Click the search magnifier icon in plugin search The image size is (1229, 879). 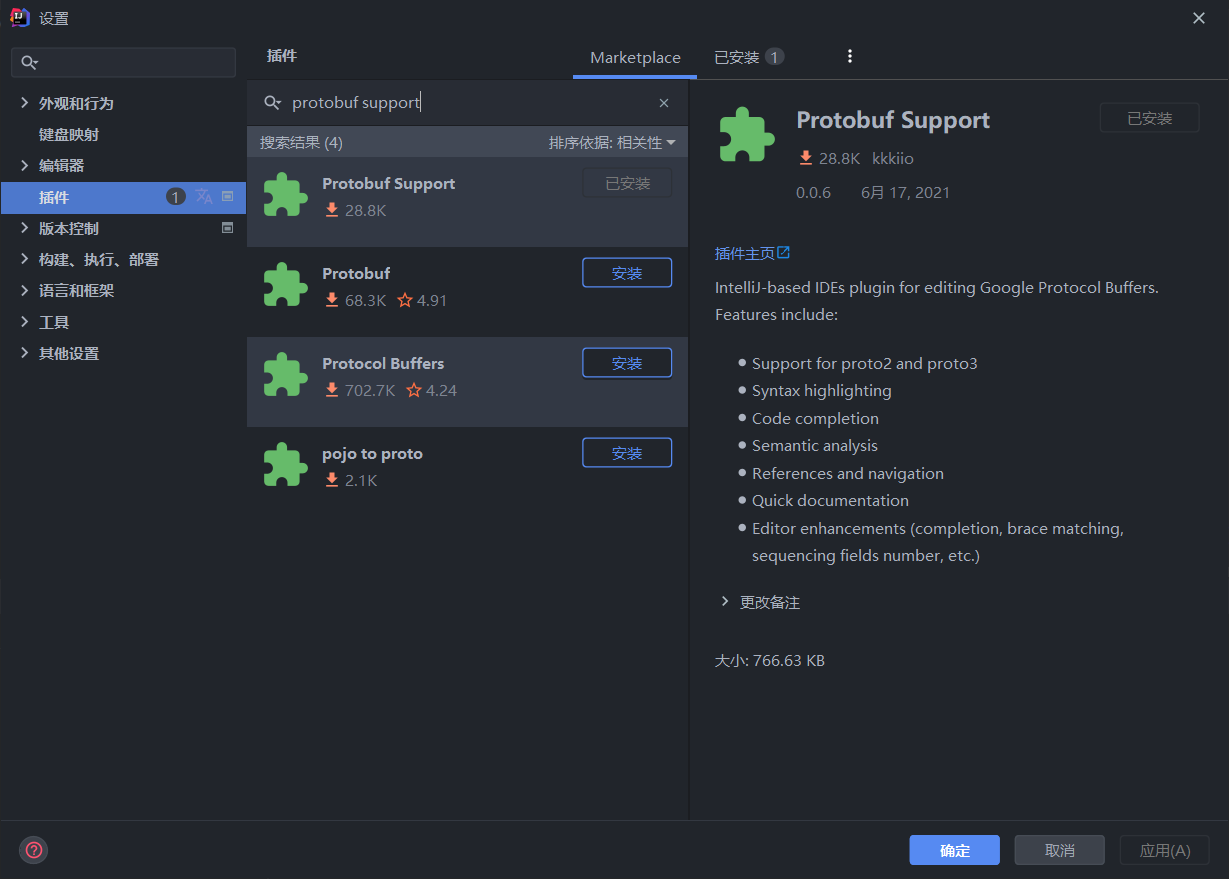tap(272, 103)
